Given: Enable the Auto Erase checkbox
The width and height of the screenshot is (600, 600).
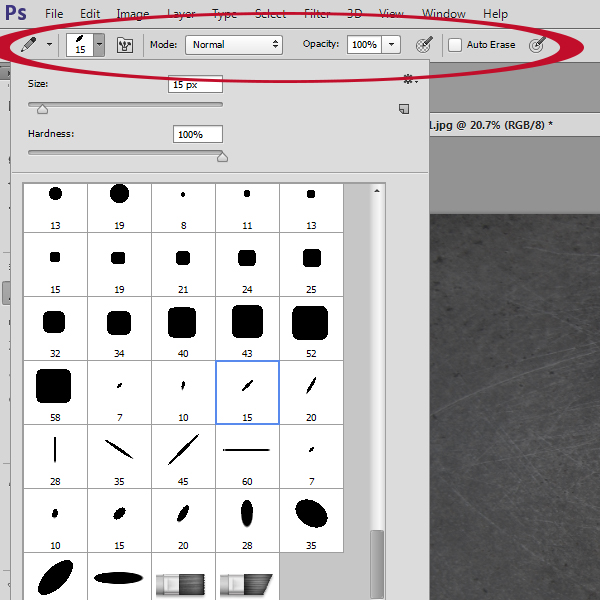Looking at the screenshot, I should click(x=455, y=45).
